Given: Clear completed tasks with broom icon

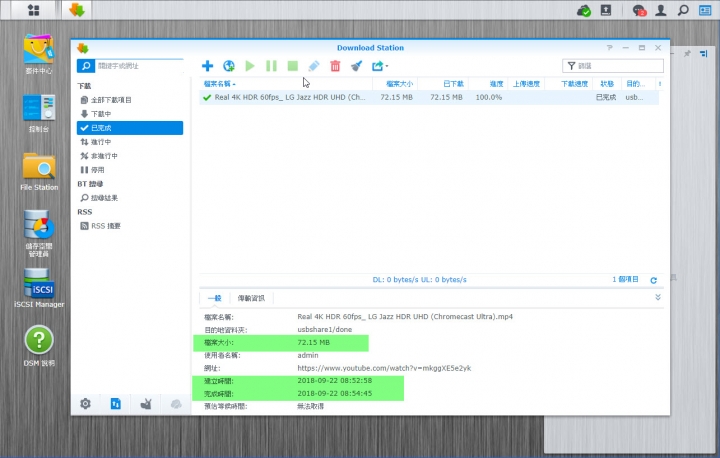Looking at the screenshot, I should click(356, 66).
